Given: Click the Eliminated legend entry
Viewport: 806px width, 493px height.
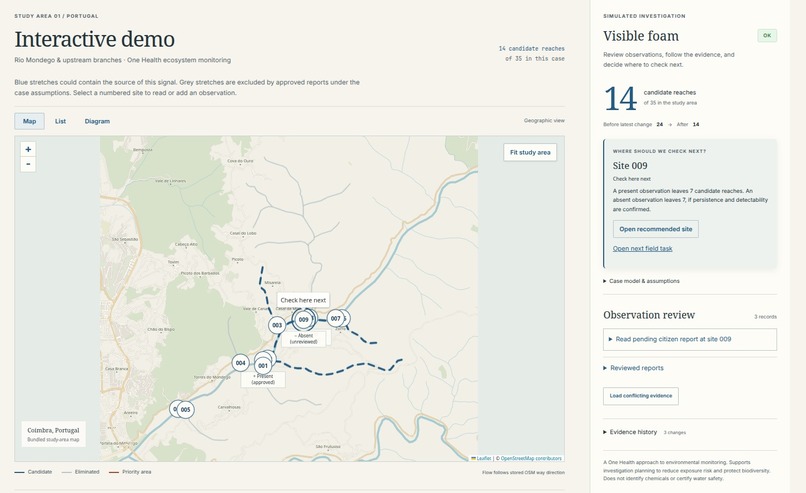Looking at the screenshot, I should pos(81,472).
